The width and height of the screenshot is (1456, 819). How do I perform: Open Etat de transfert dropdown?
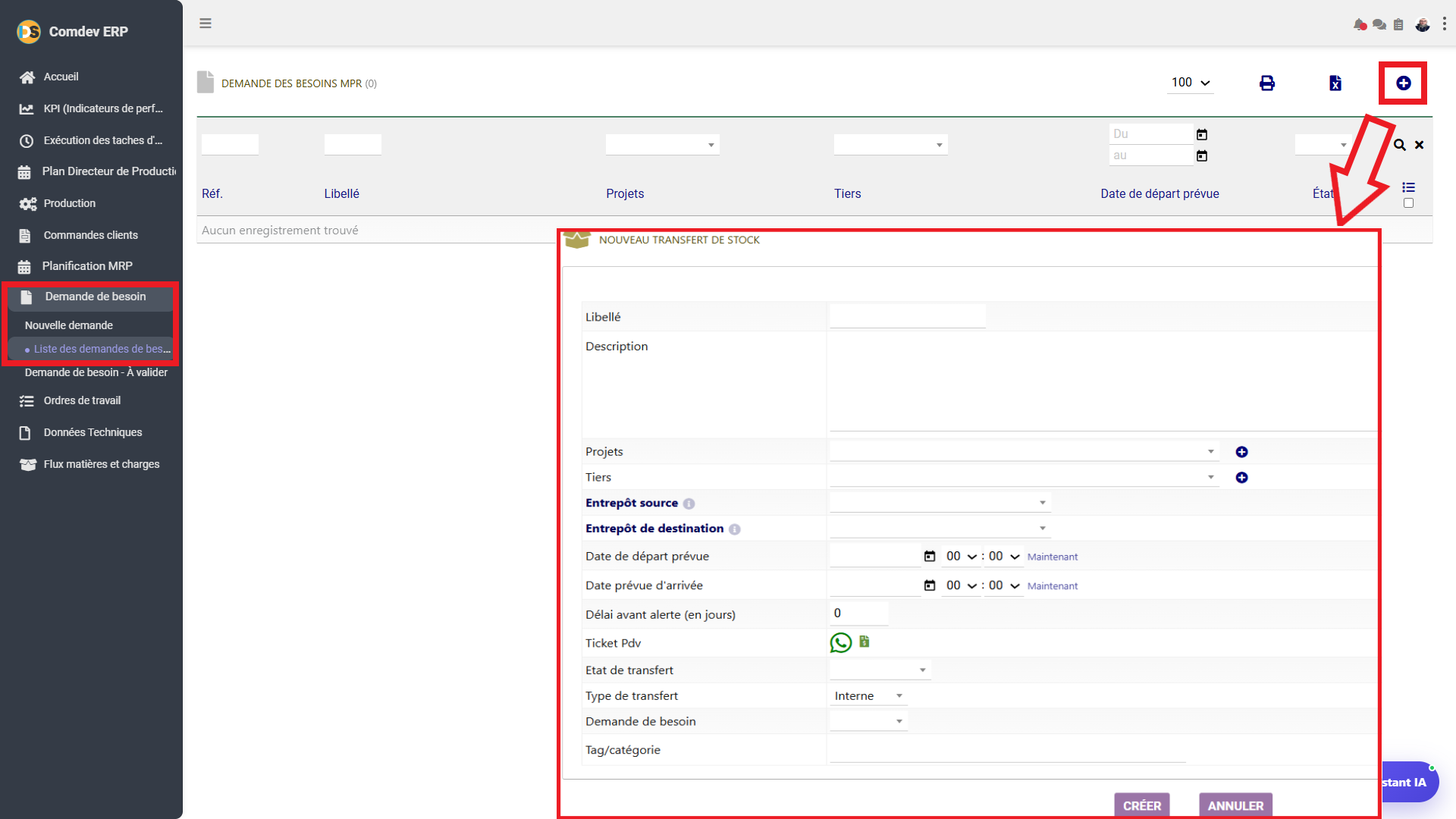pos(880,670)
